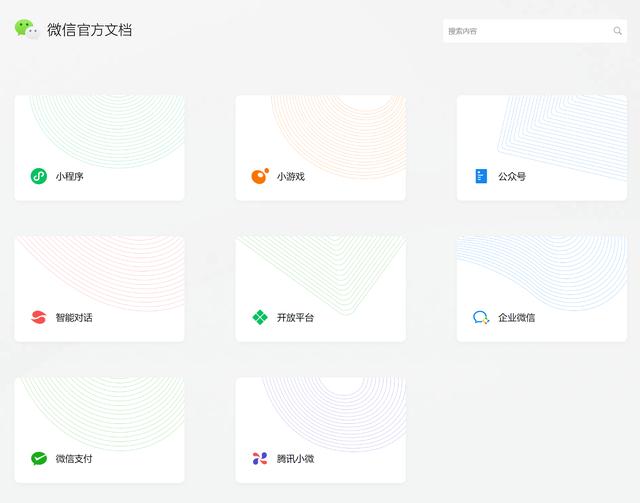Open the 小游戏 label link
The width and height of the screenshot is (640, 503).
click(291, 176)
